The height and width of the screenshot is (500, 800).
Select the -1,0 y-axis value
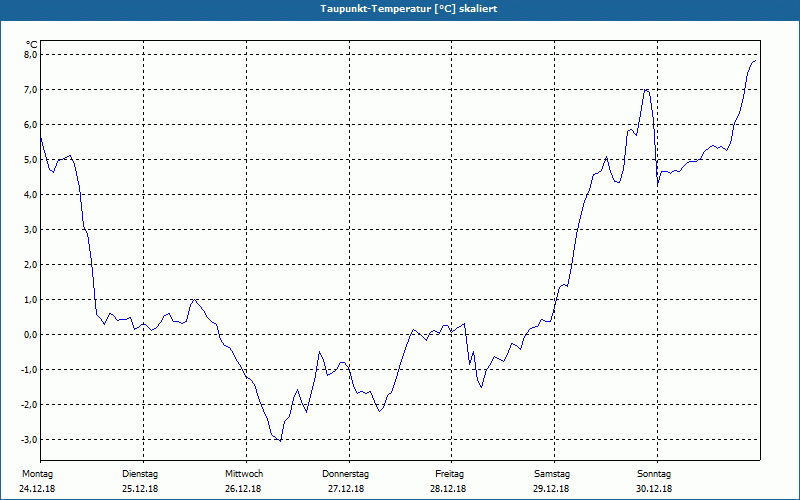click(30, 369)
